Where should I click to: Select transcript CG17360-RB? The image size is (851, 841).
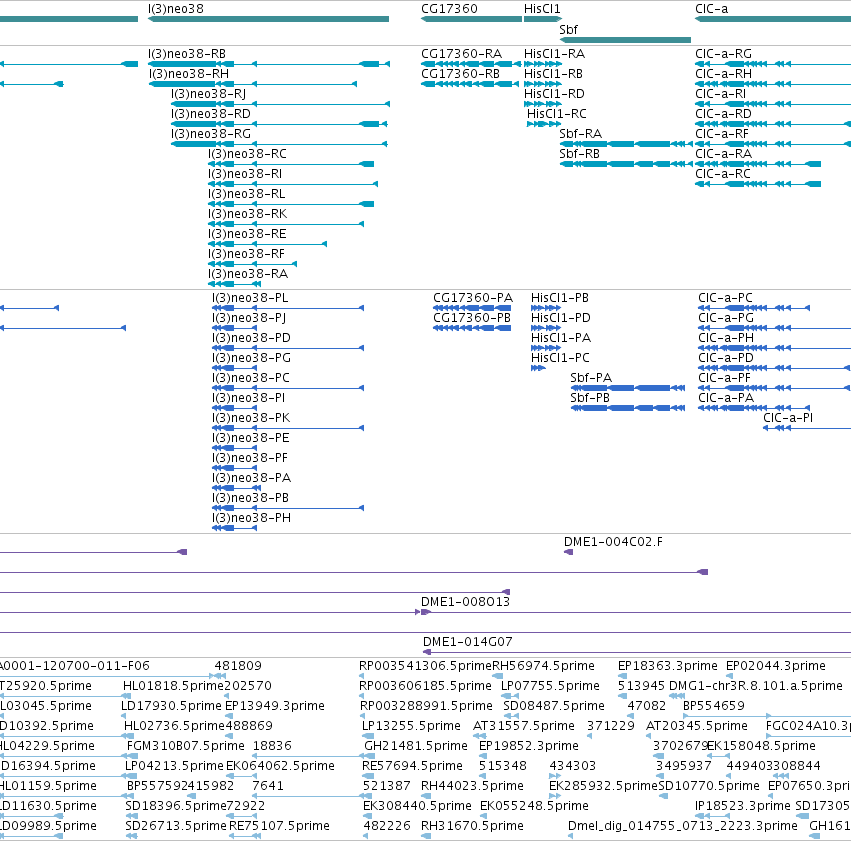[x=470, y=84]
